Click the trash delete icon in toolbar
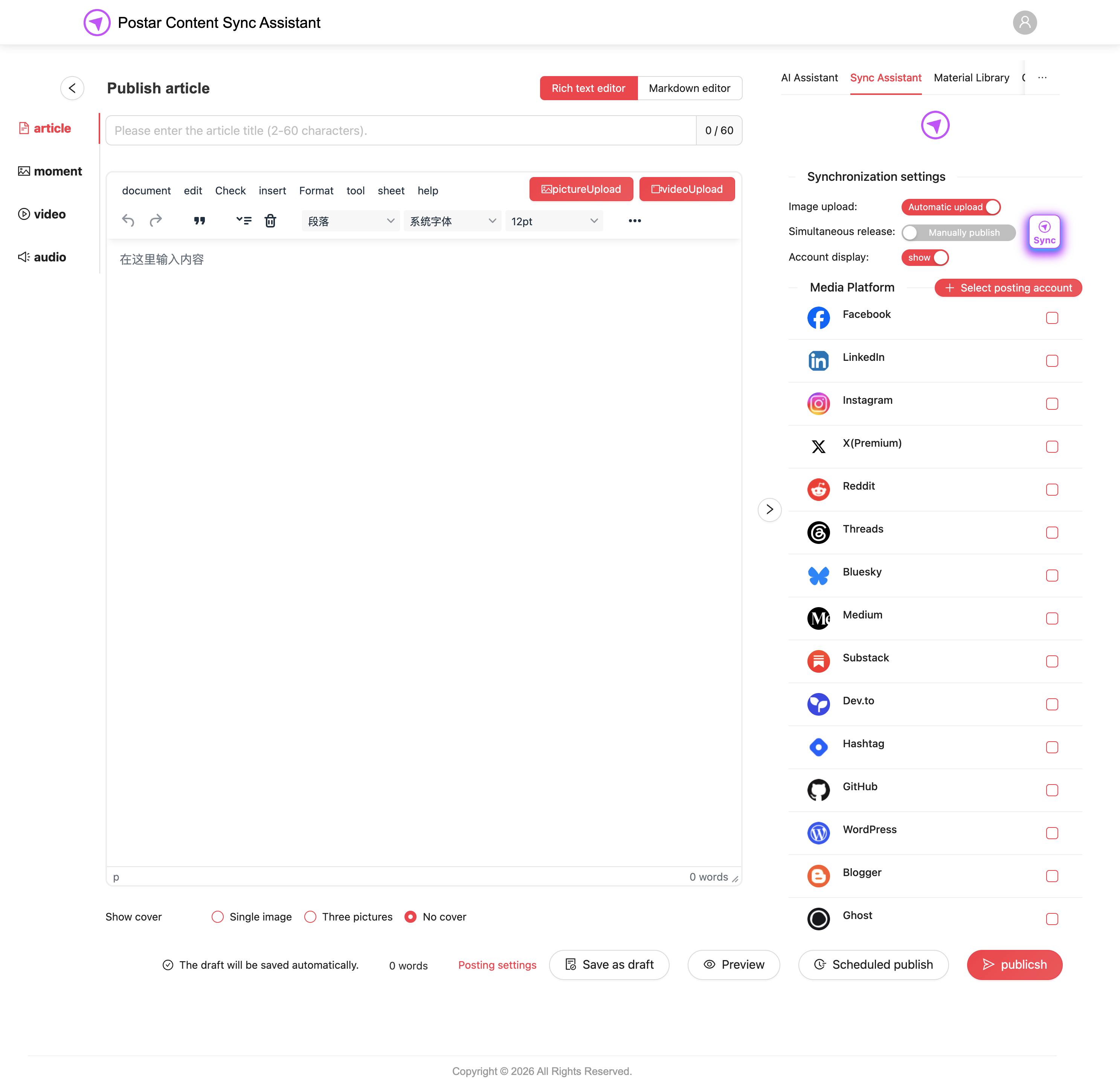Image resolution: width=1120 pixels, height=1087 pixels. (x=270, y=221)
